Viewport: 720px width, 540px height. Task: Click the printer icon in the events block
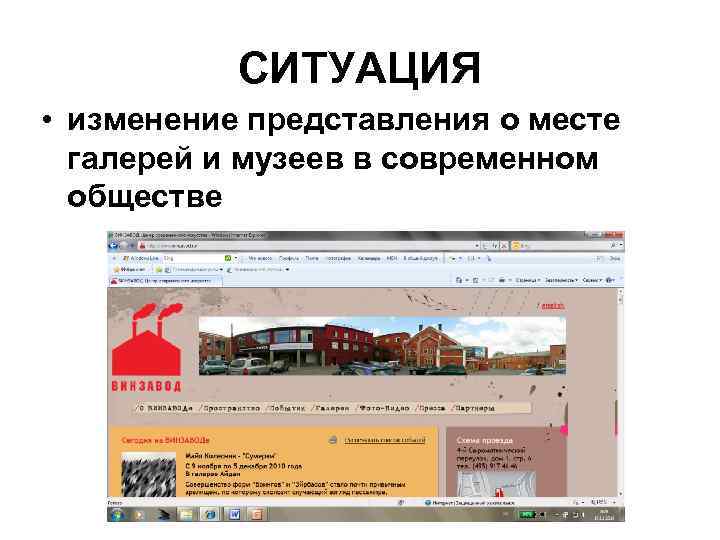click(333, 440)
